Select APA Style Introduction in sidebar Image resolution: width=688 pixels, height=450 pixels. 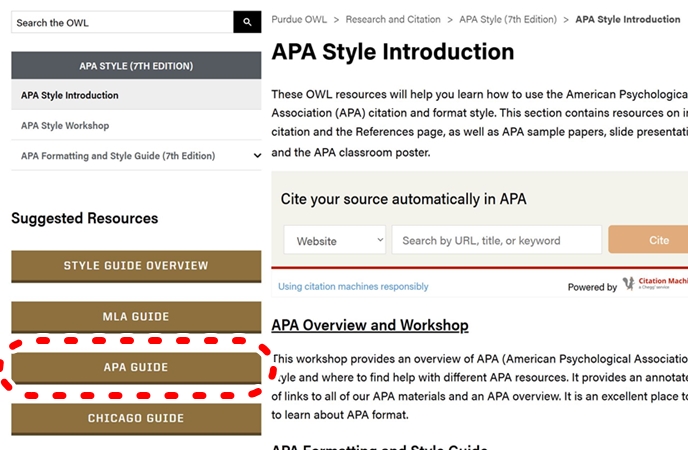point(136,95)
